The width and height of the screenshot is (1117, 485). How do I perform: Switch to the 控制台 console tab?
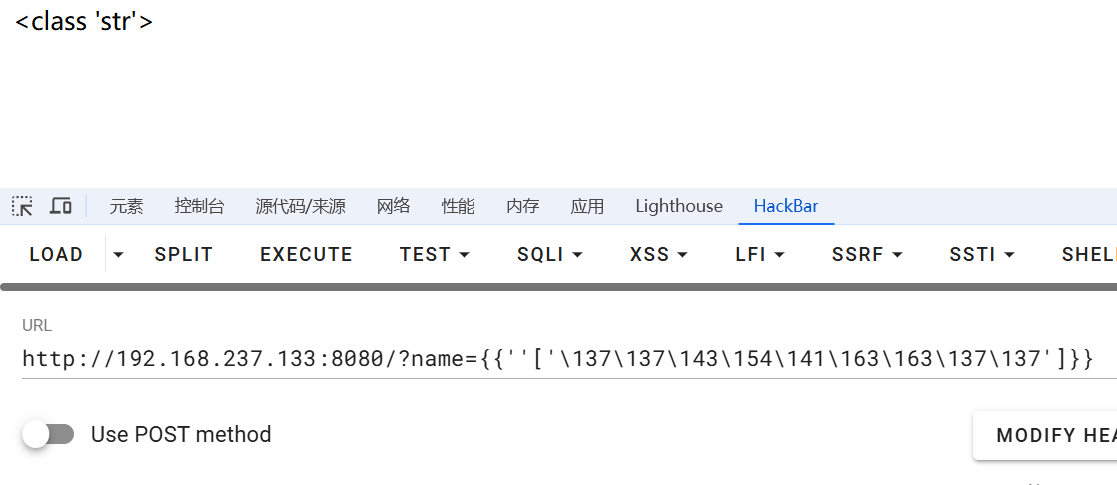coord(199,206)
